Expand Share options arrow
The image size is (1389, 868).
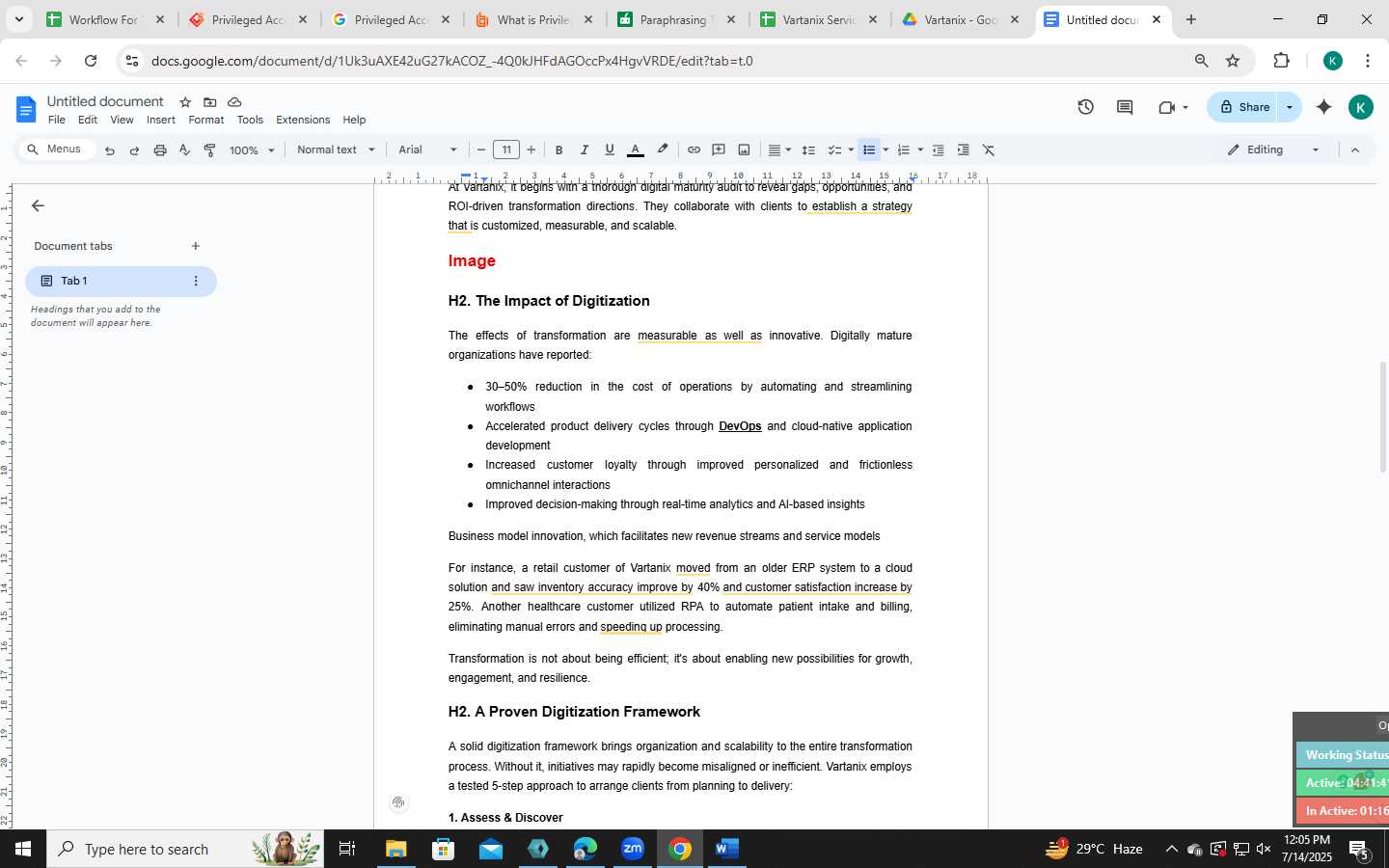coord(1290,107)
